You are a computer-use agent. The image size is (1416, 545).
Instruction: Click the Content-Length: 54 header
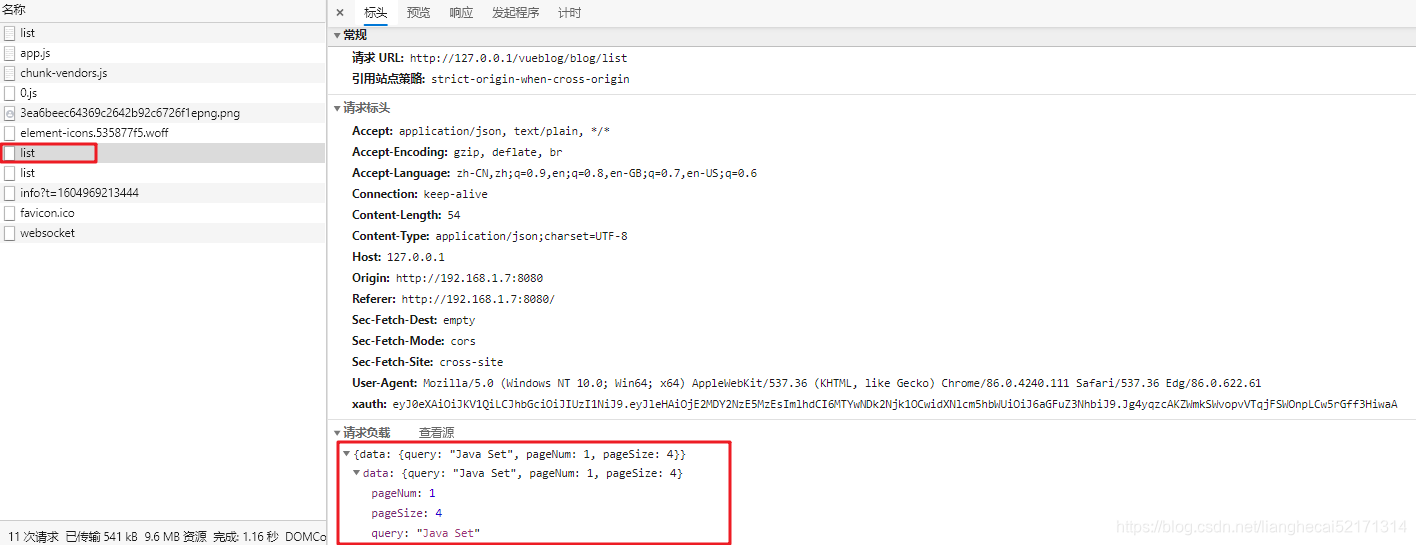point(406,215)
